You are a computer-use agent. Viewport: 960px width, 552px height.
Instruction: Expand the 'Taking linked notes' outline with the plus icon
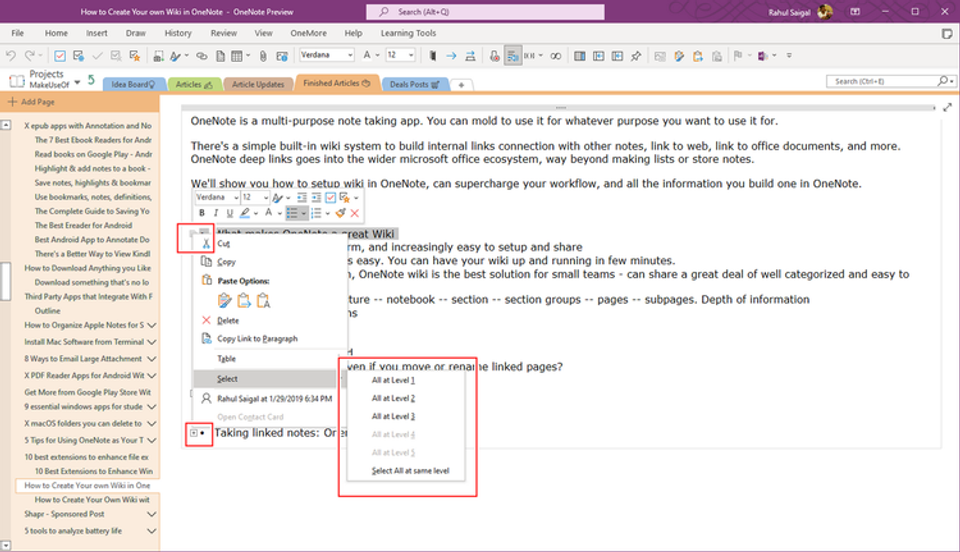point(193,433)
